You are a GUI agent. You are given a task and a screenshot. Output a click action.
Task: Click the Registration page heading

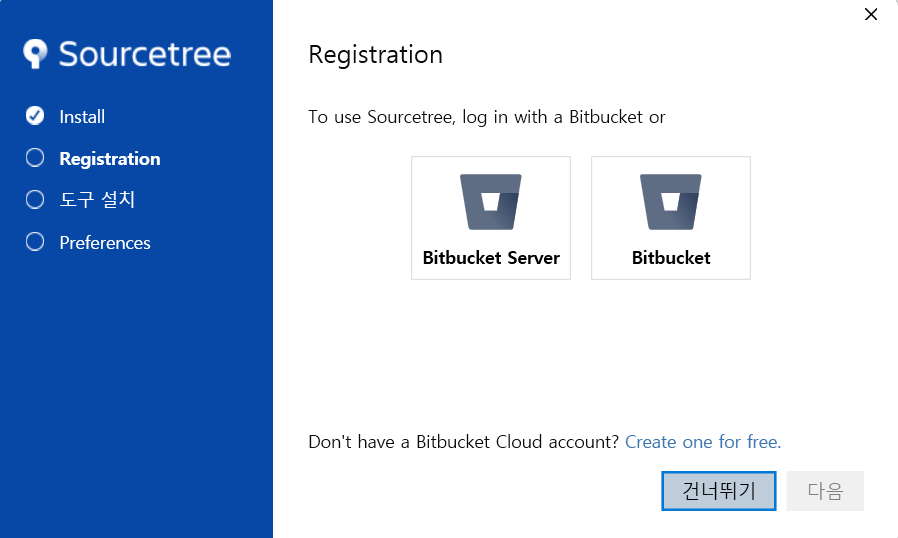tap(376, 55)
